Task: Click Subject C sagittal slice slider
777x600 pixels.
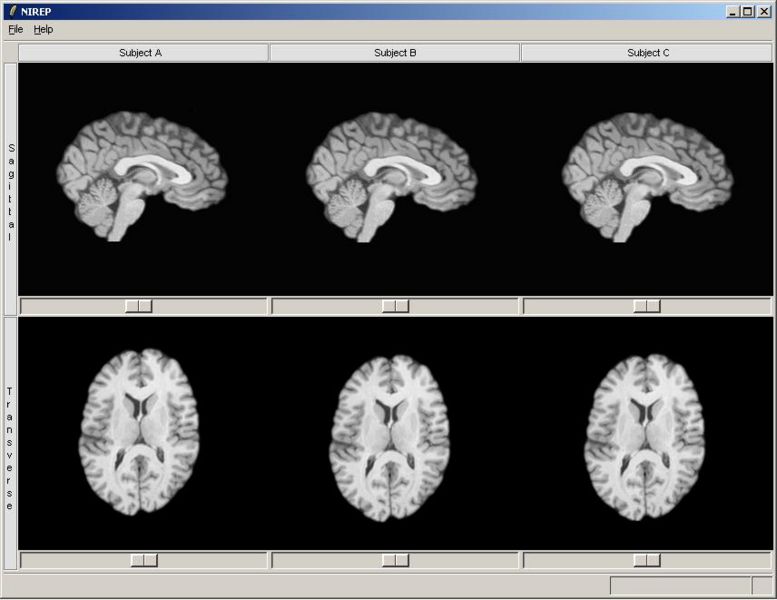Action: click(x=647, y=306)
